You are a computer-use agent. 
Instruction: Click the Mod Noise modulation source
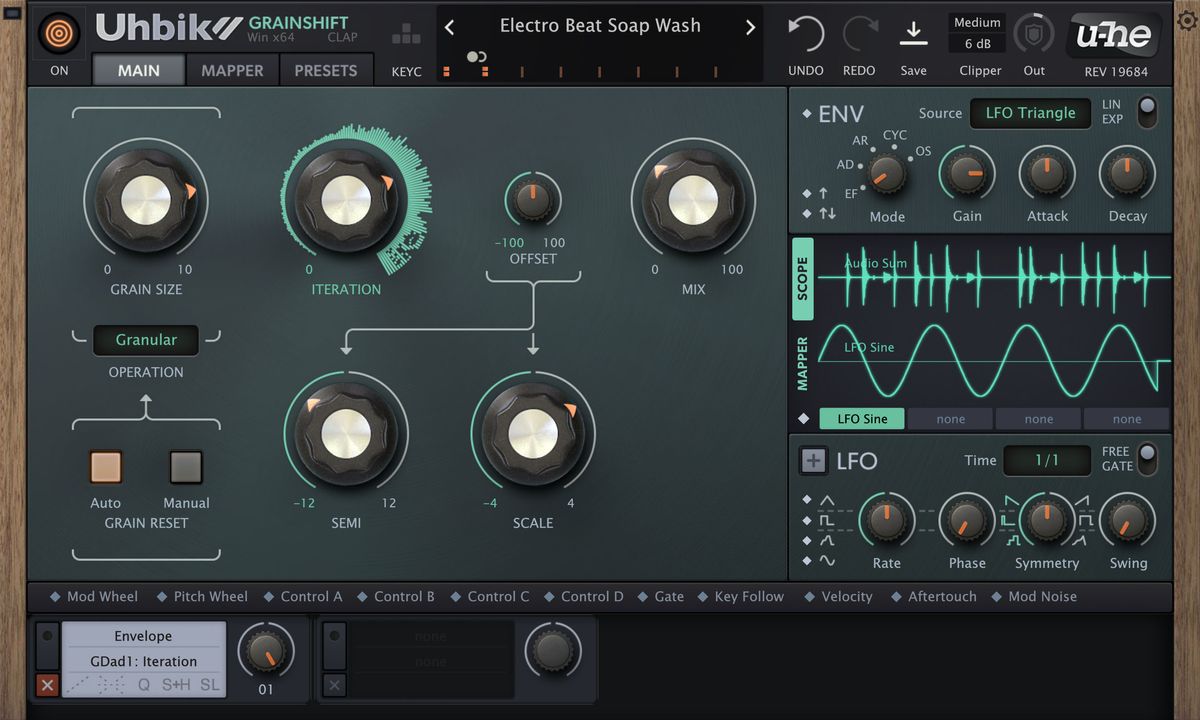pyautogui.click(x=1034, y=597)
